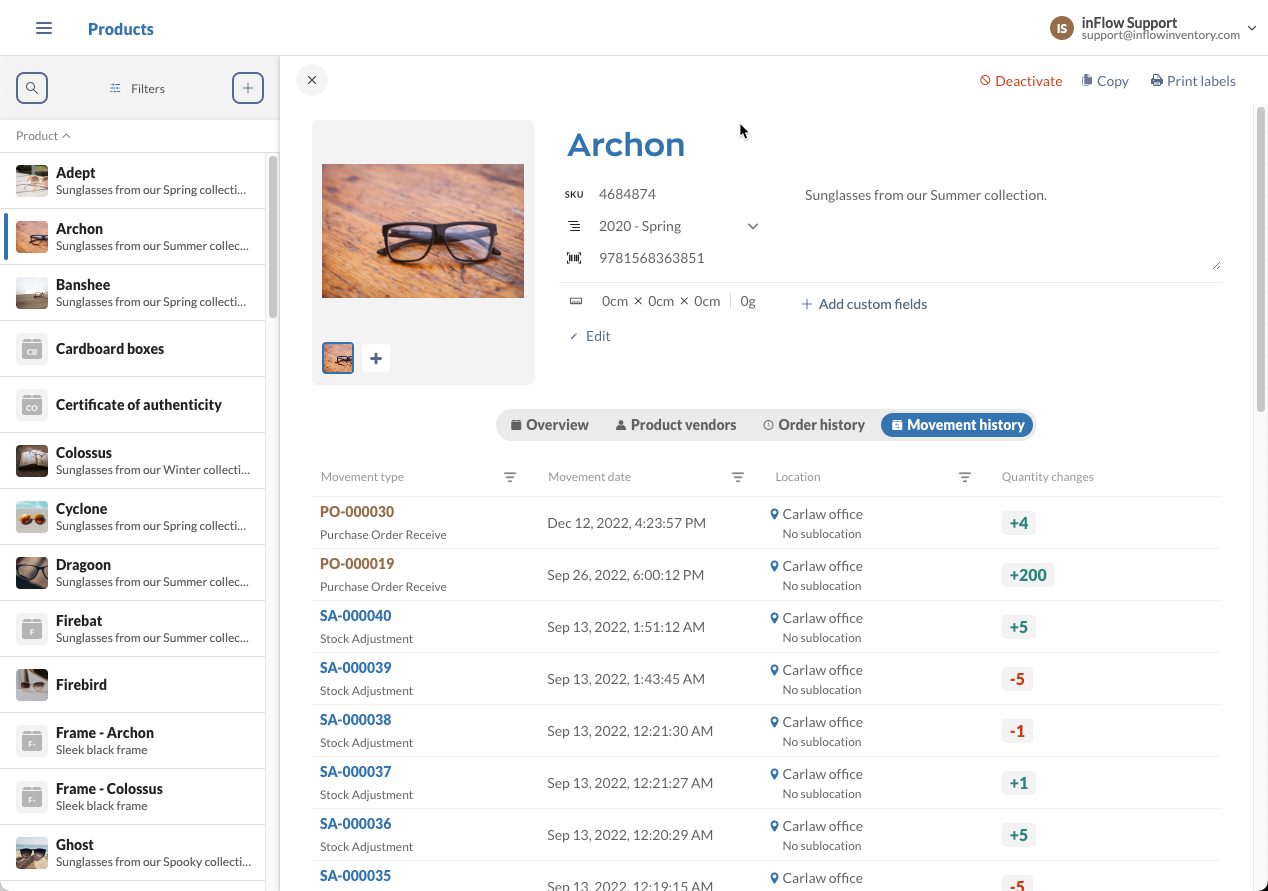Close the Archon product detail view
This screenshot has width=1268, height=891.
(x=311, y=79)
